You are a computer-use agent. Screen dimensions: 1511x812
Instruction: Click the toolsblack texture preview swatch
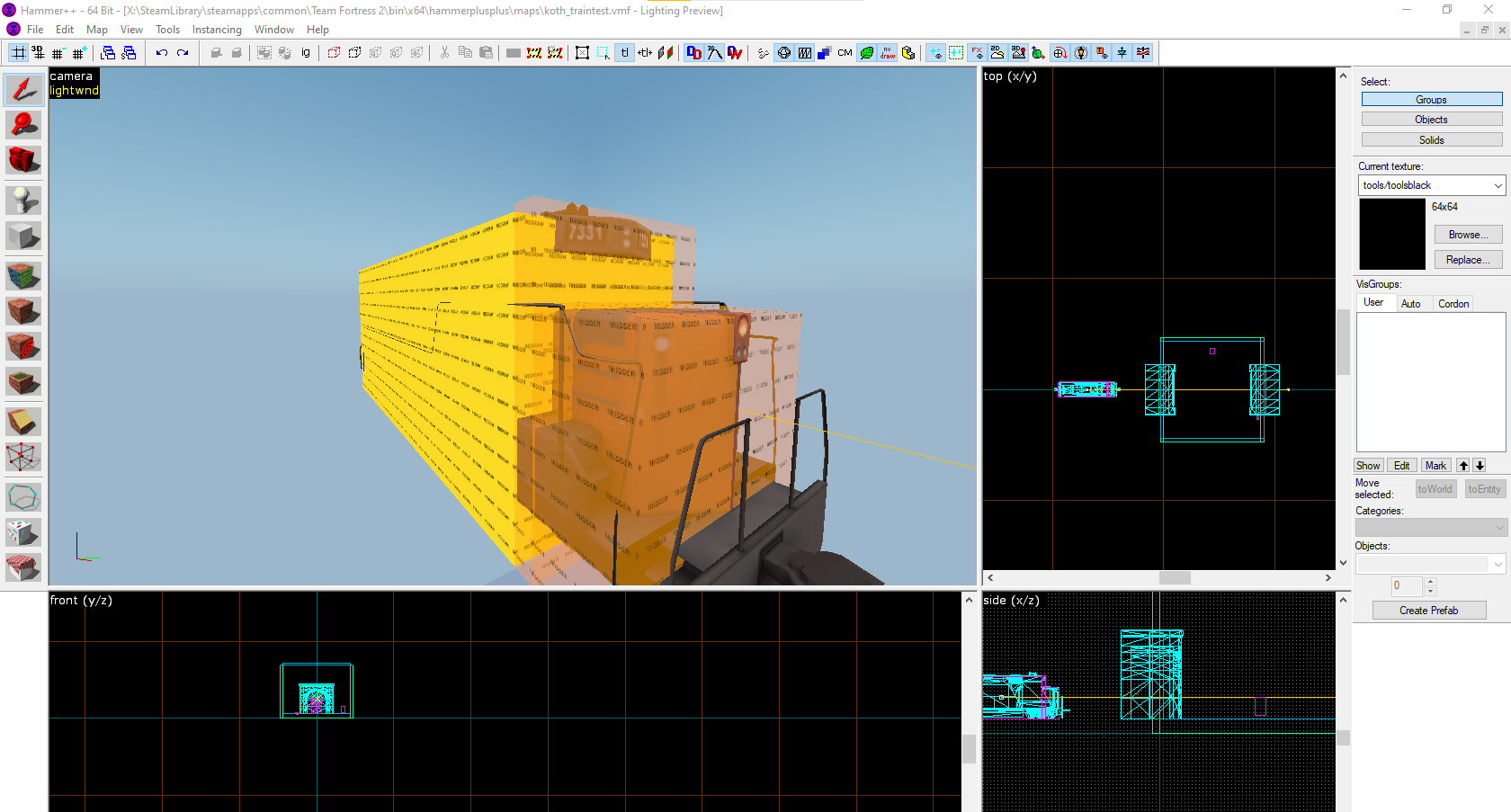[1392, 235]
